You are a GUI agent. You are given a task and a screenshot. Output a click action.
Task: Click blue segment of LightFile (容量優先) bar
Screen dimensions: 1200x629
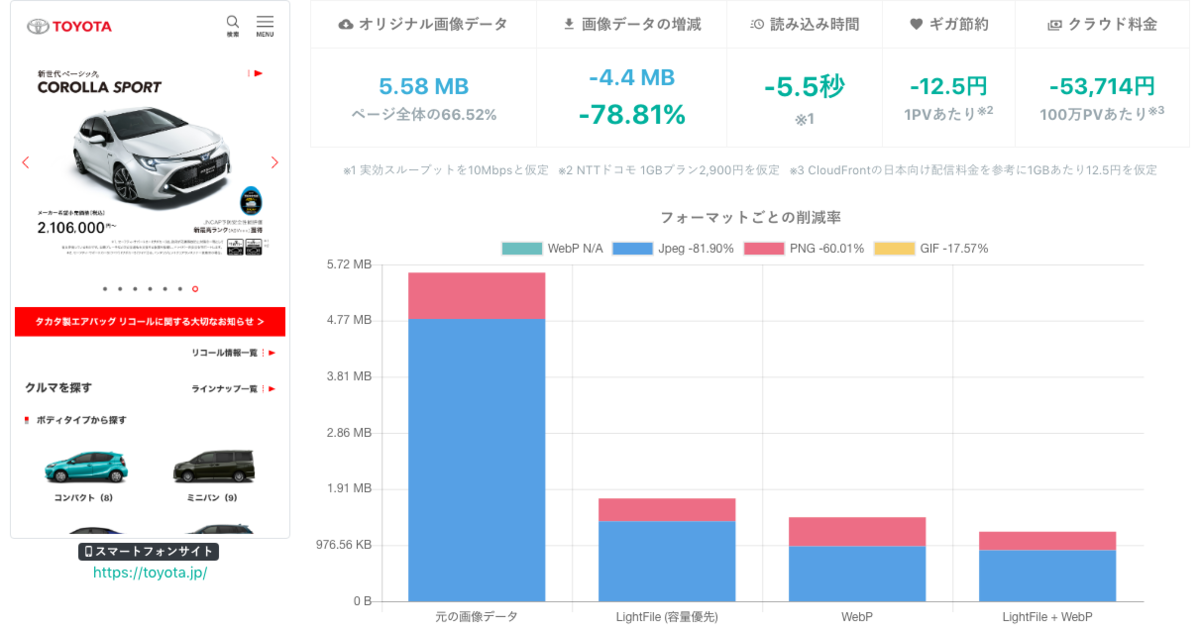(667, 561)
